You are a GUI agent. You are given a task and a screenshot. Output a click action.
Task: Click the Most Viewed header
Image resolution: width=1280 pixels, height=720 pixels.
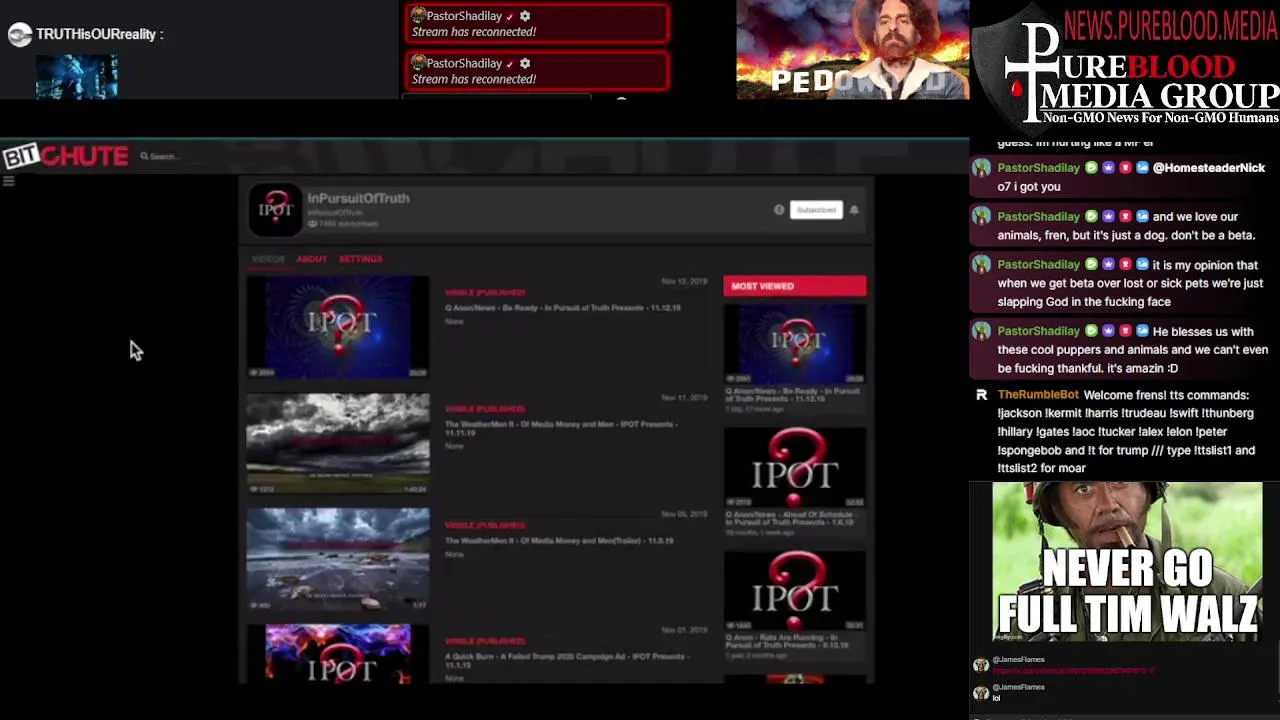coord(795,286)
